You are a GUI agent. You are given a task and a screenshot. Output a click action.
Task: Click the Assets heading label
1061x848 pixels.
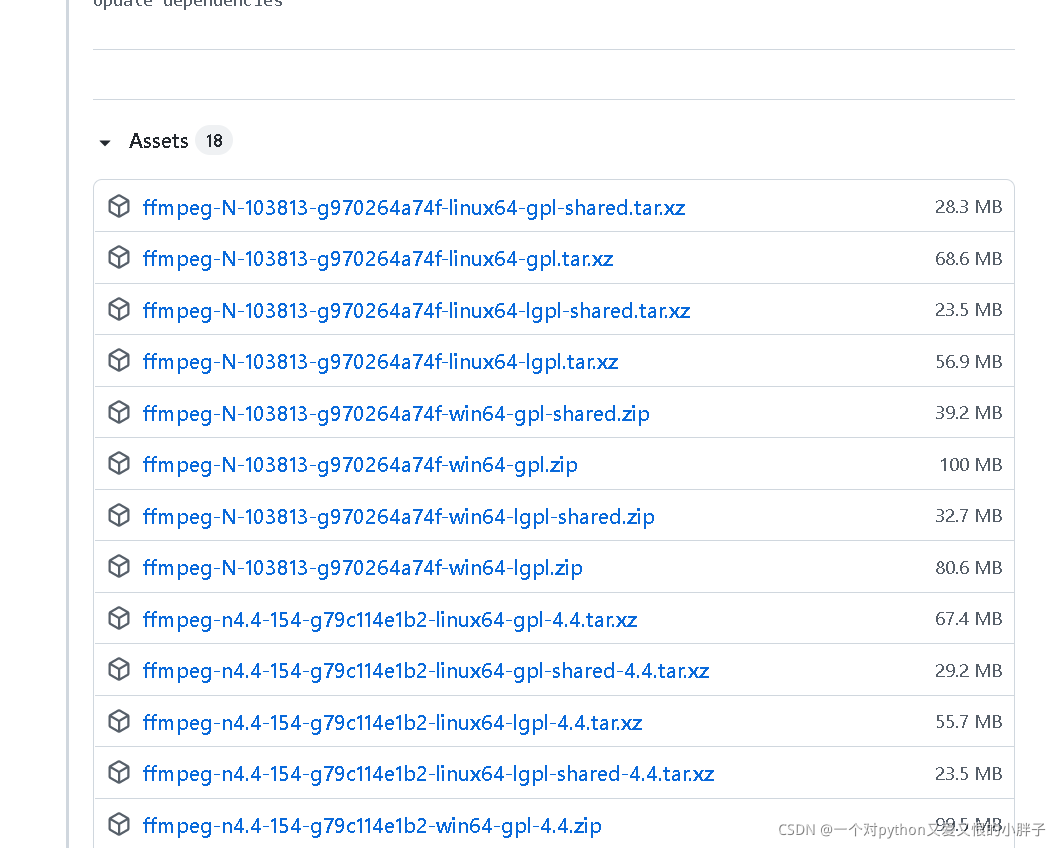[158, 141]
